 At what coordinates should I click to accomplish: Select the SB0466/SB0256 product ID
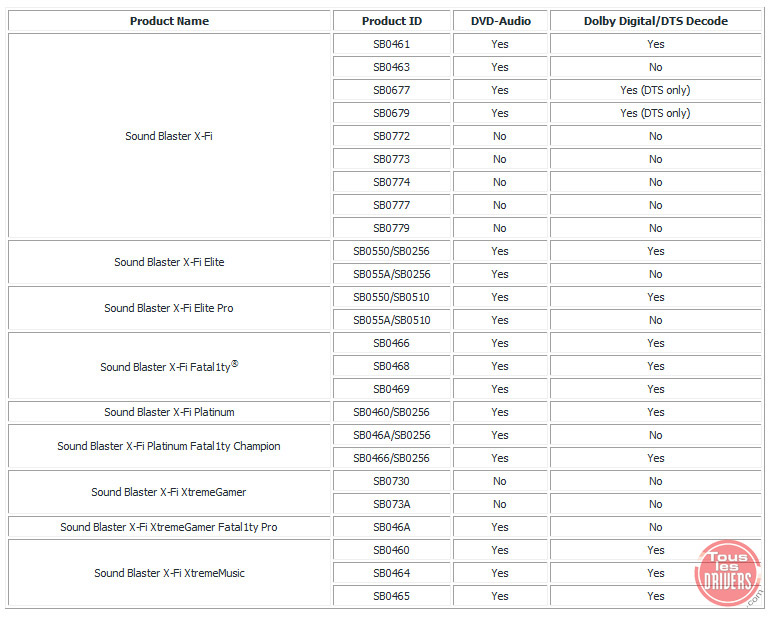391,458
